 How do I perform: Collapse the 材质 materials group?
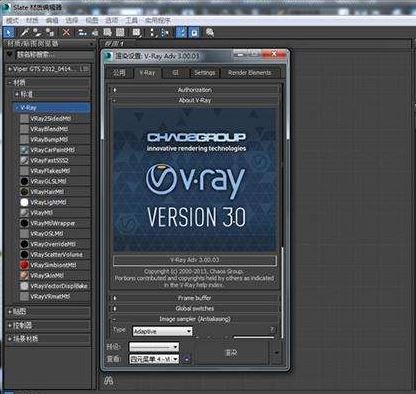10,83
